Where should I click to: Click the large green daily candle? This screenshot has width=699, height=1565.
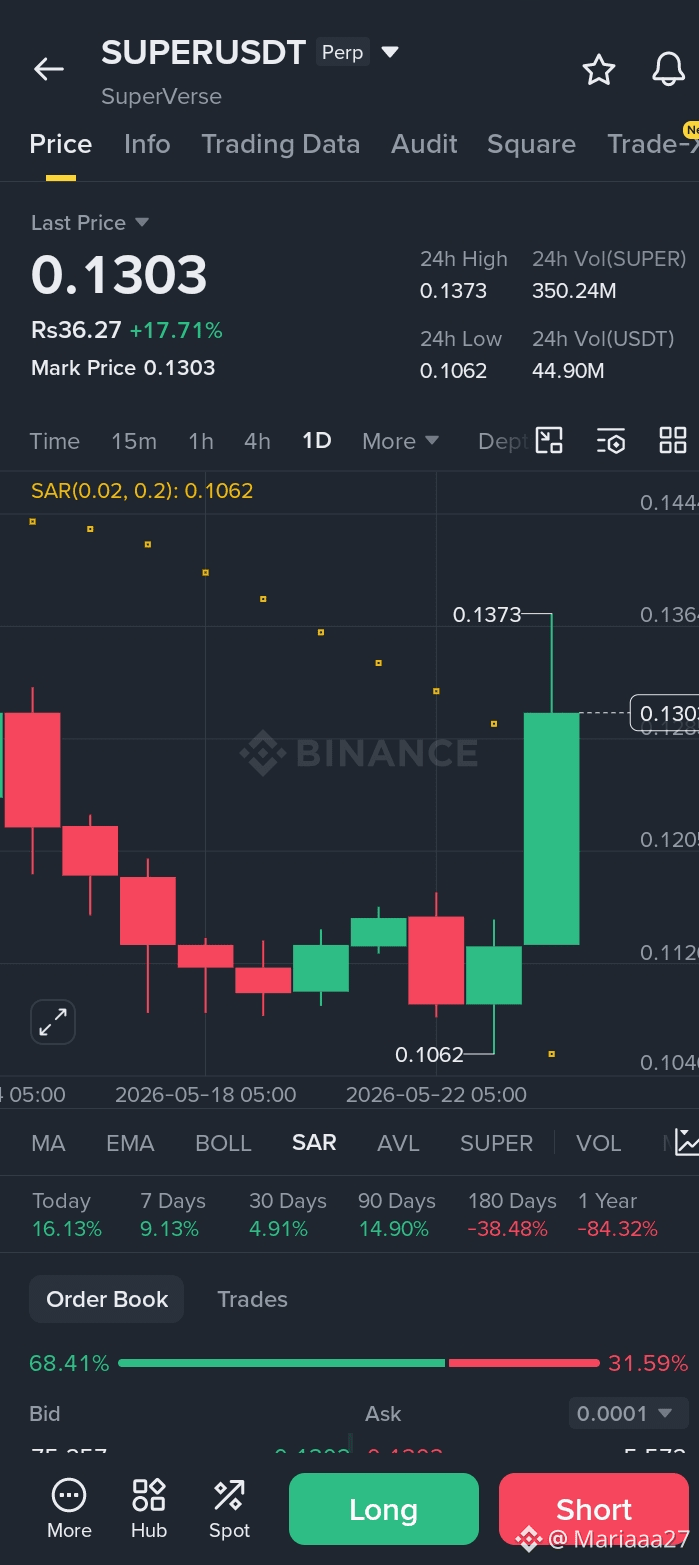[x=551, y=828]
